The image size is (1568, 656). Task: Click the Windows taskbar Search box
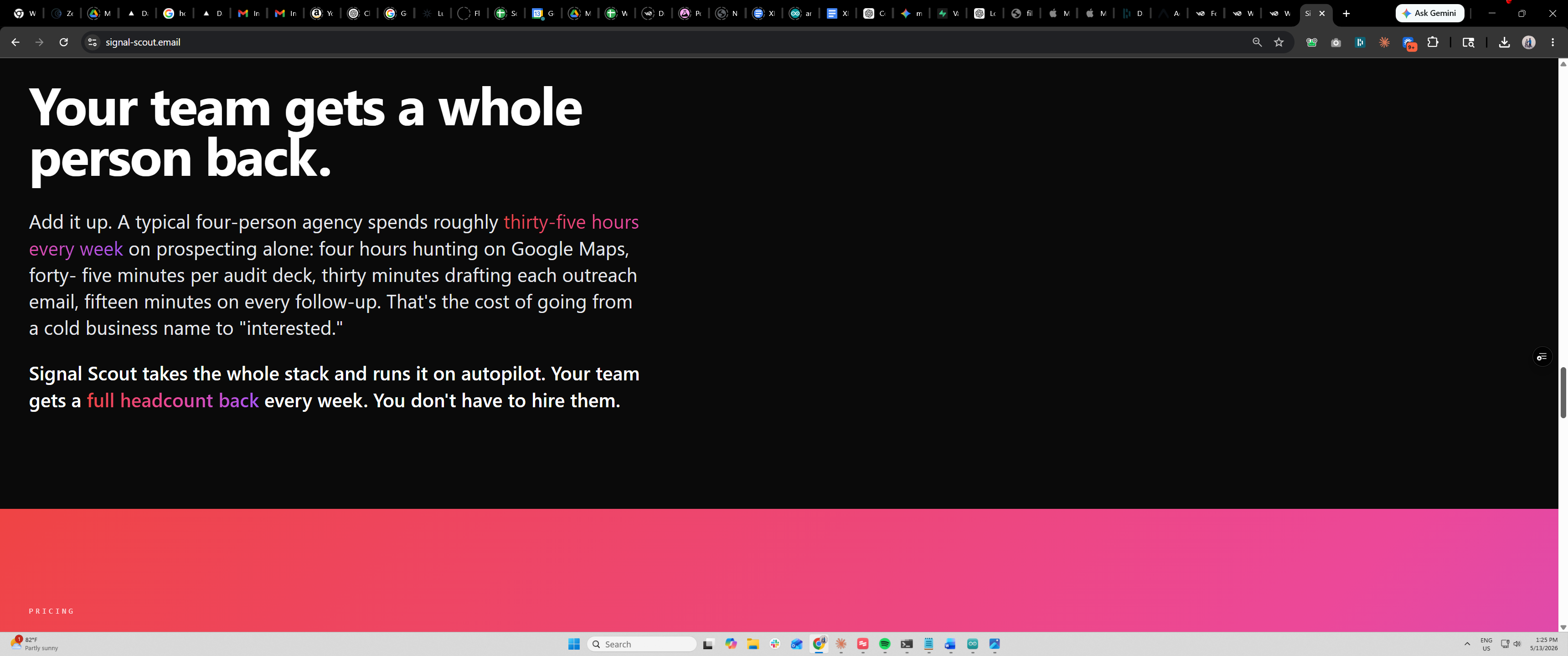[642, 644]
